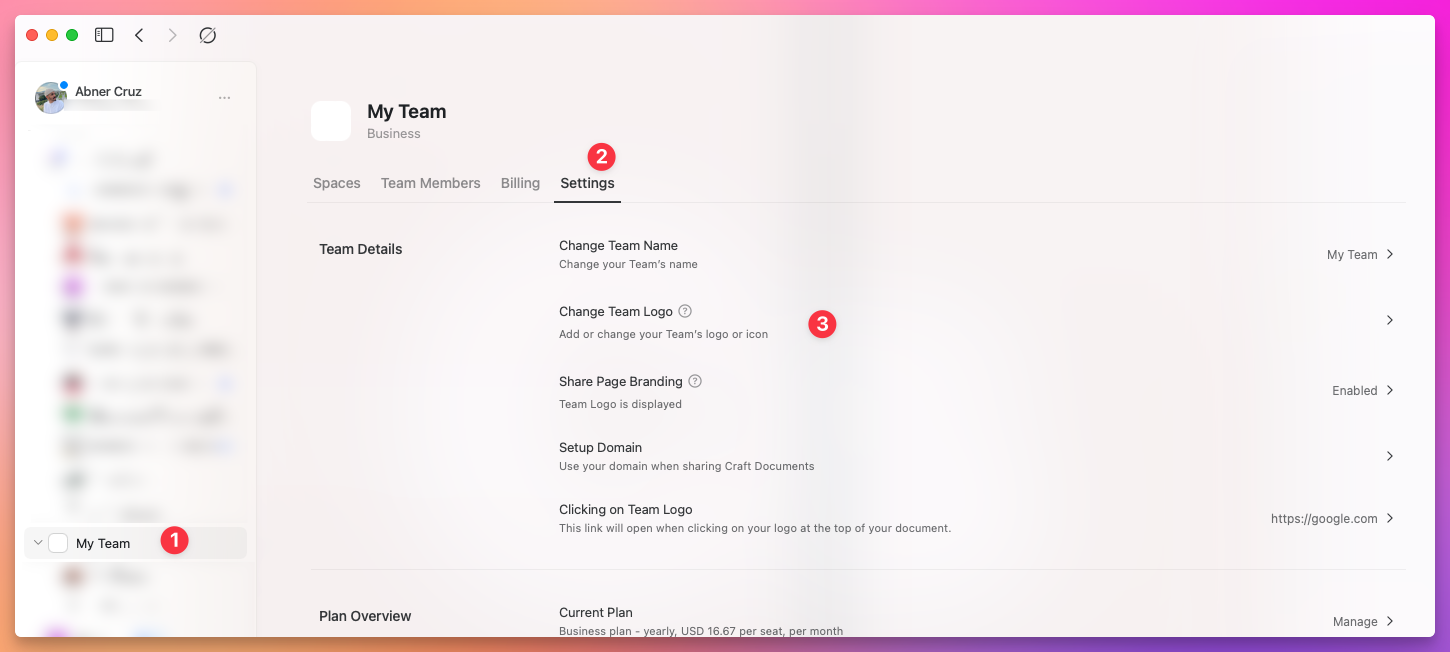Click the My Team page title
1450x652 pixels.
[x=407, y=112]
